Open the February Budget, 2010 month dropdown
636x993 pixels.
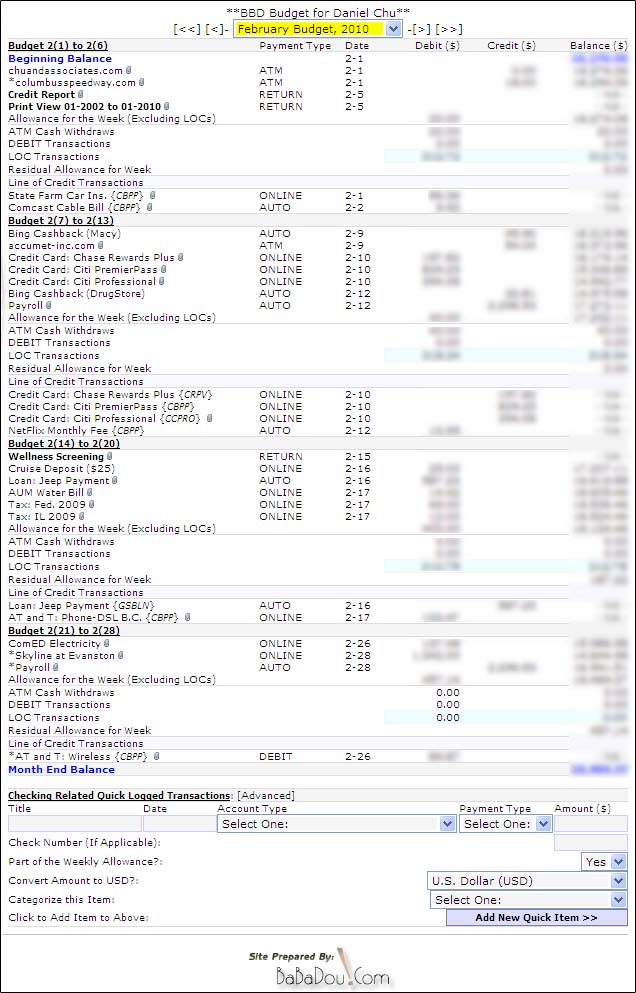click(317, 29)
